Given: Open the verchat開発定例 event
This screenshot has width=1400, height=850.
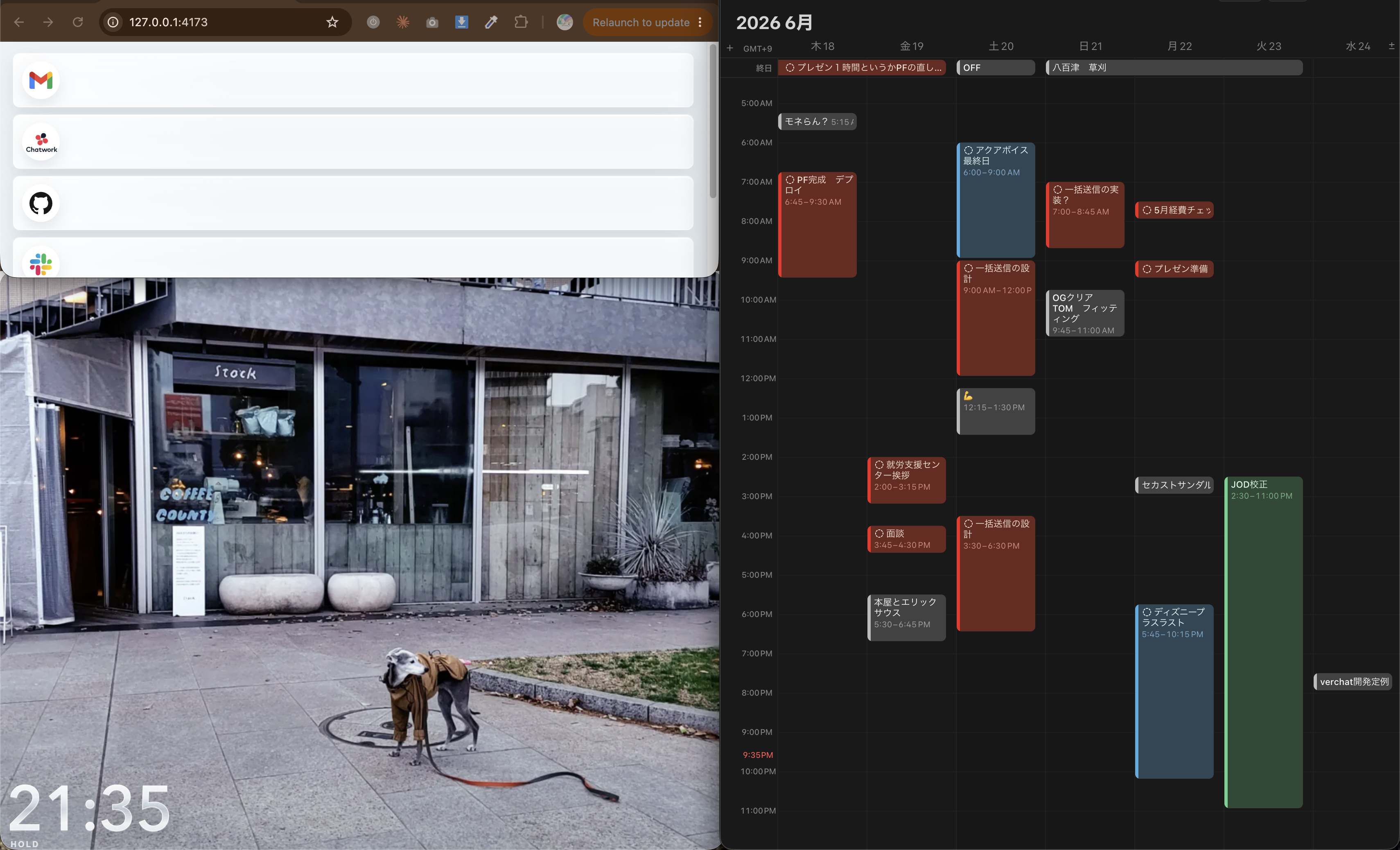Looking at the screenshot, I should tap(1353, 682).
